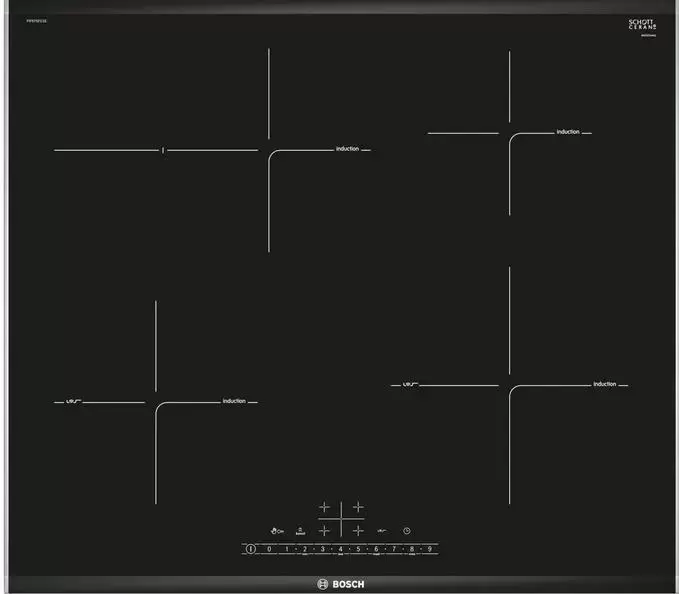Select the rear-right cooking zone selector
Viewport: 679px width, 594px height.
[x=357, y=508]
